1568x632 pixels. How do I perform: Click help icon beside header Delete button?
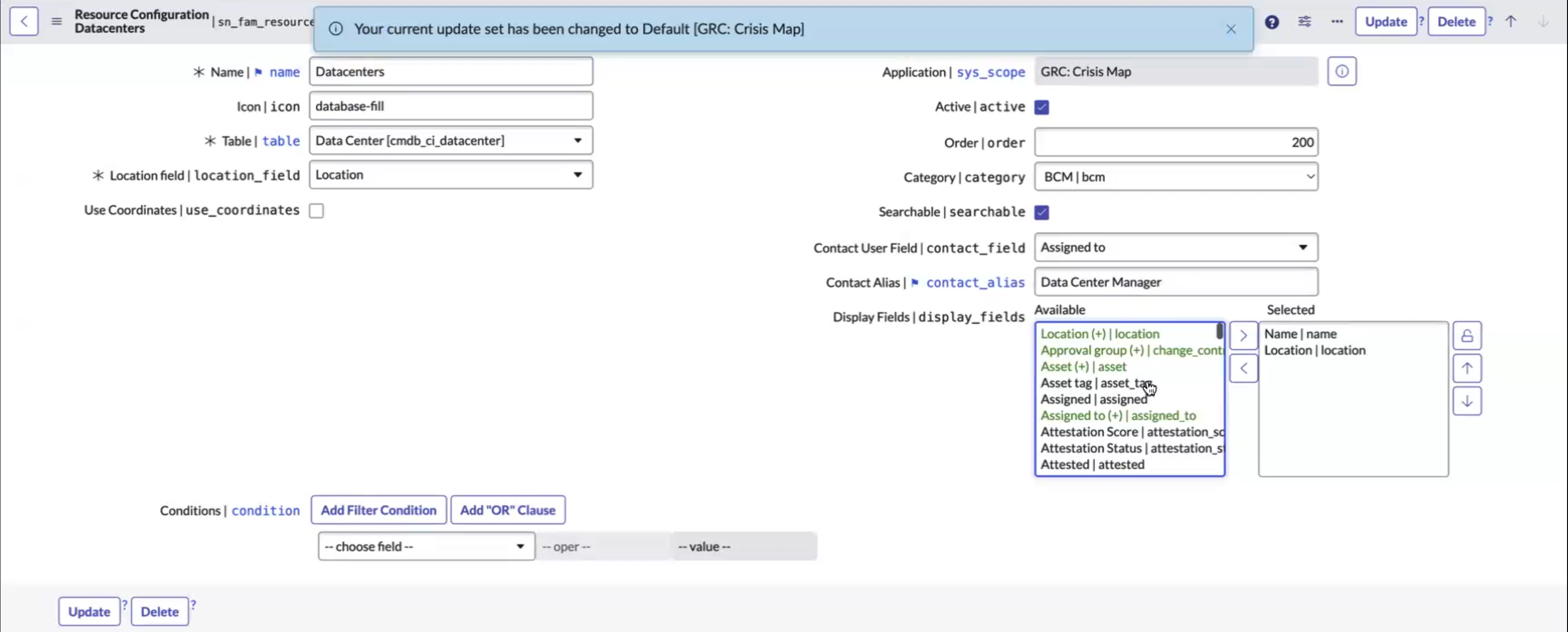(x=1490, y=21)
